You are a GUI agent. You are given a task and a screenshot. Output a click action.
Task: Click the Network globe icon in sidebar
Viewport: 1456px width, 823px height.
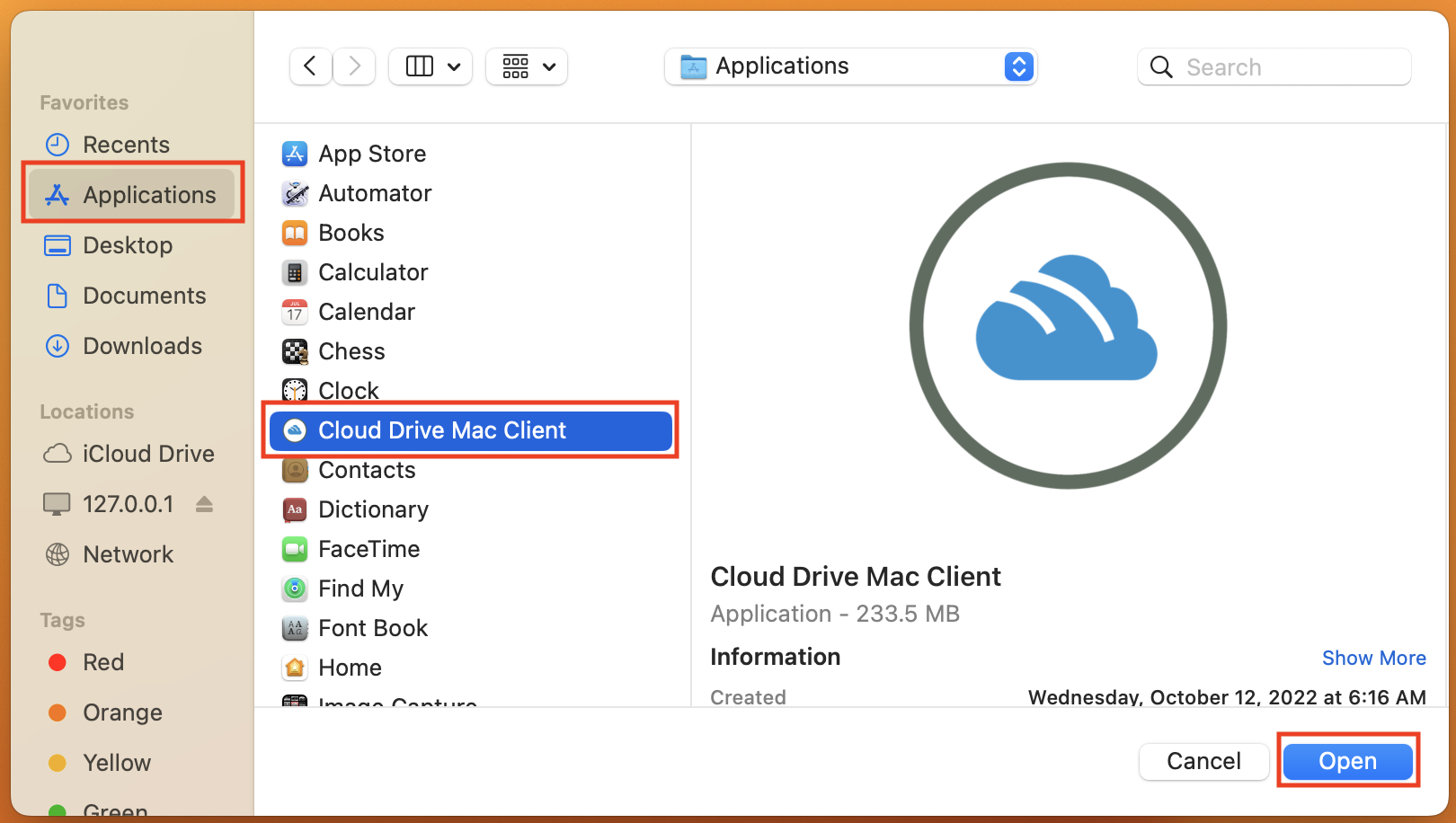tap(58, 554)
